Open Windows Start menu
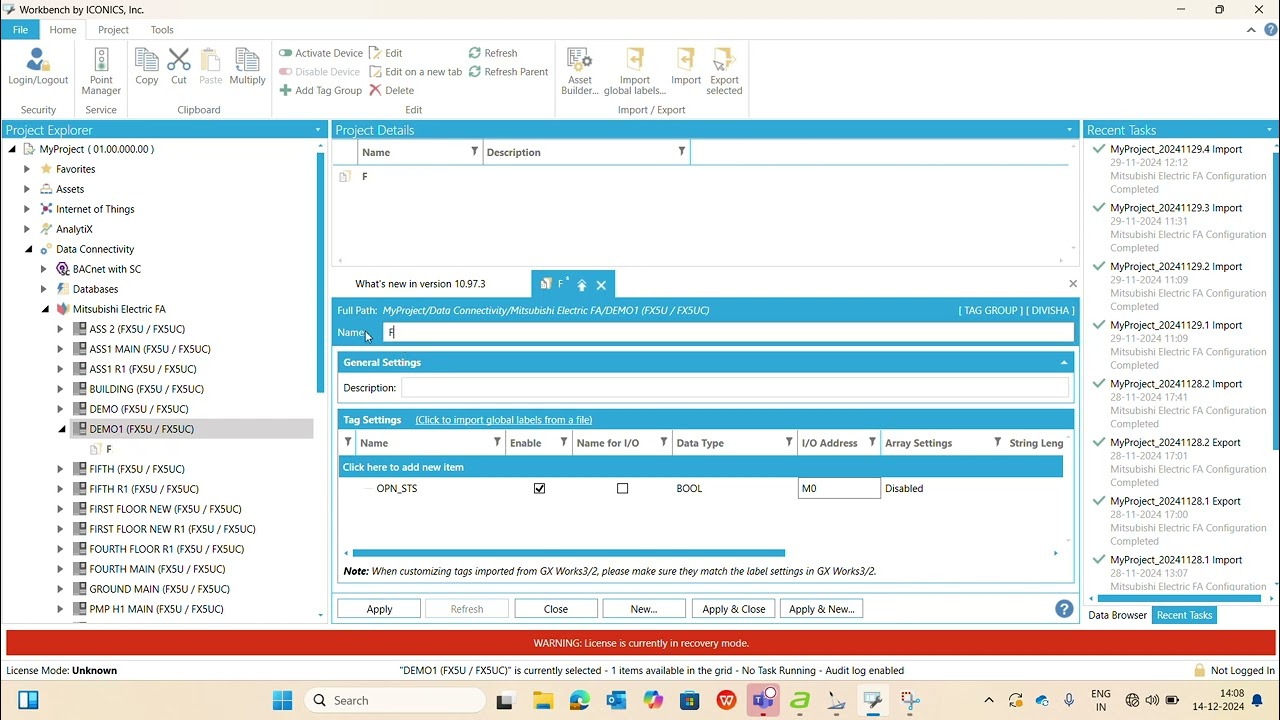 [x=282, y=700]
